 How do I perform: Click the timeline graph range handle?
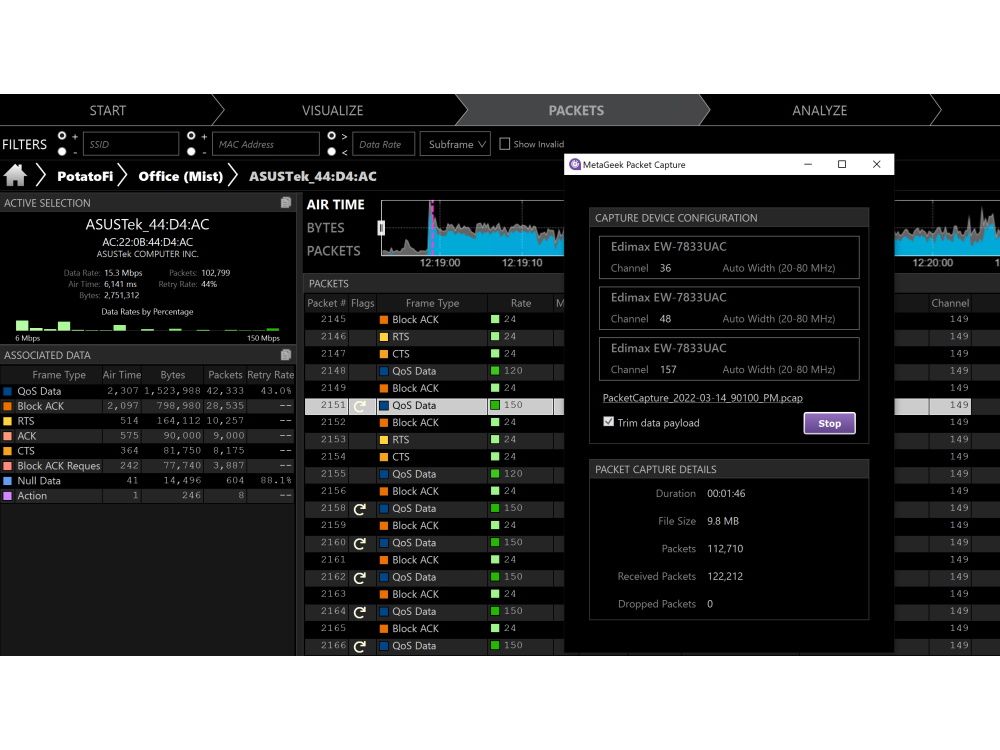pos(381,228)
